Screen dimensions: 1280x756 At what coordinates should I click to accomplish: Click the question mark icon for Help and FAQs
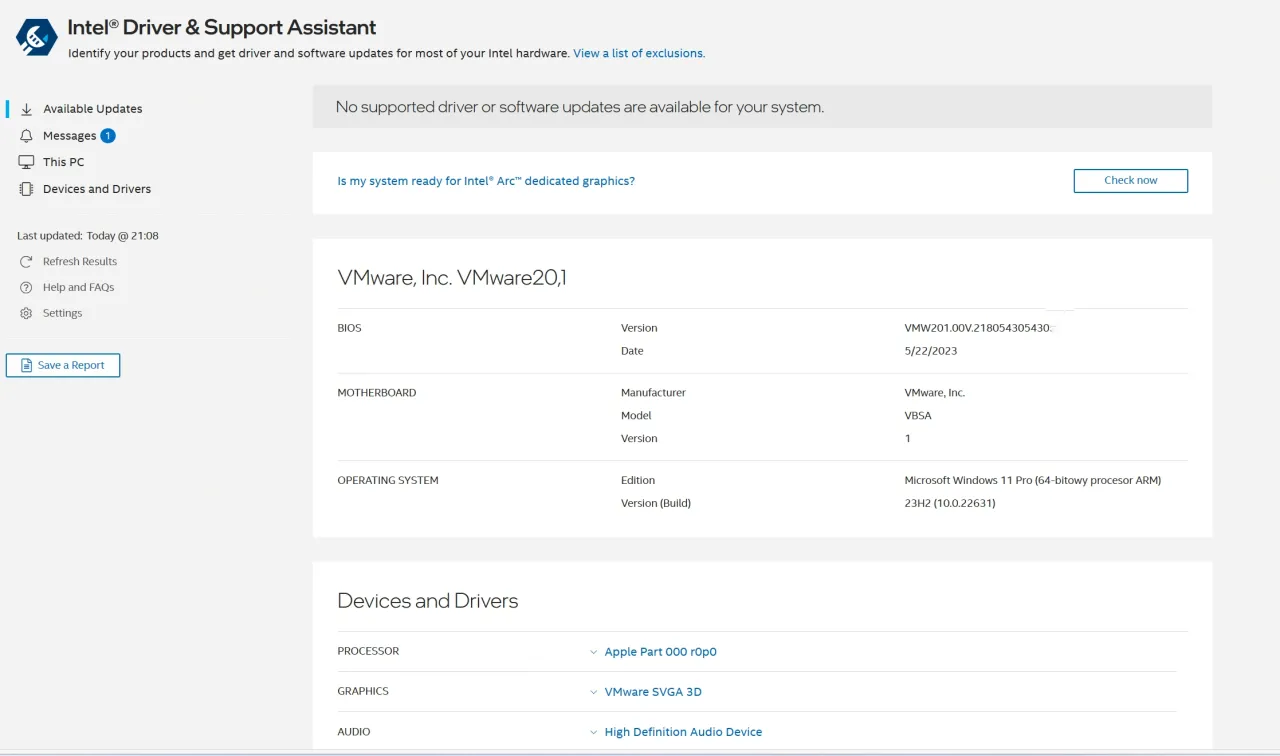(x=27, y=288)
